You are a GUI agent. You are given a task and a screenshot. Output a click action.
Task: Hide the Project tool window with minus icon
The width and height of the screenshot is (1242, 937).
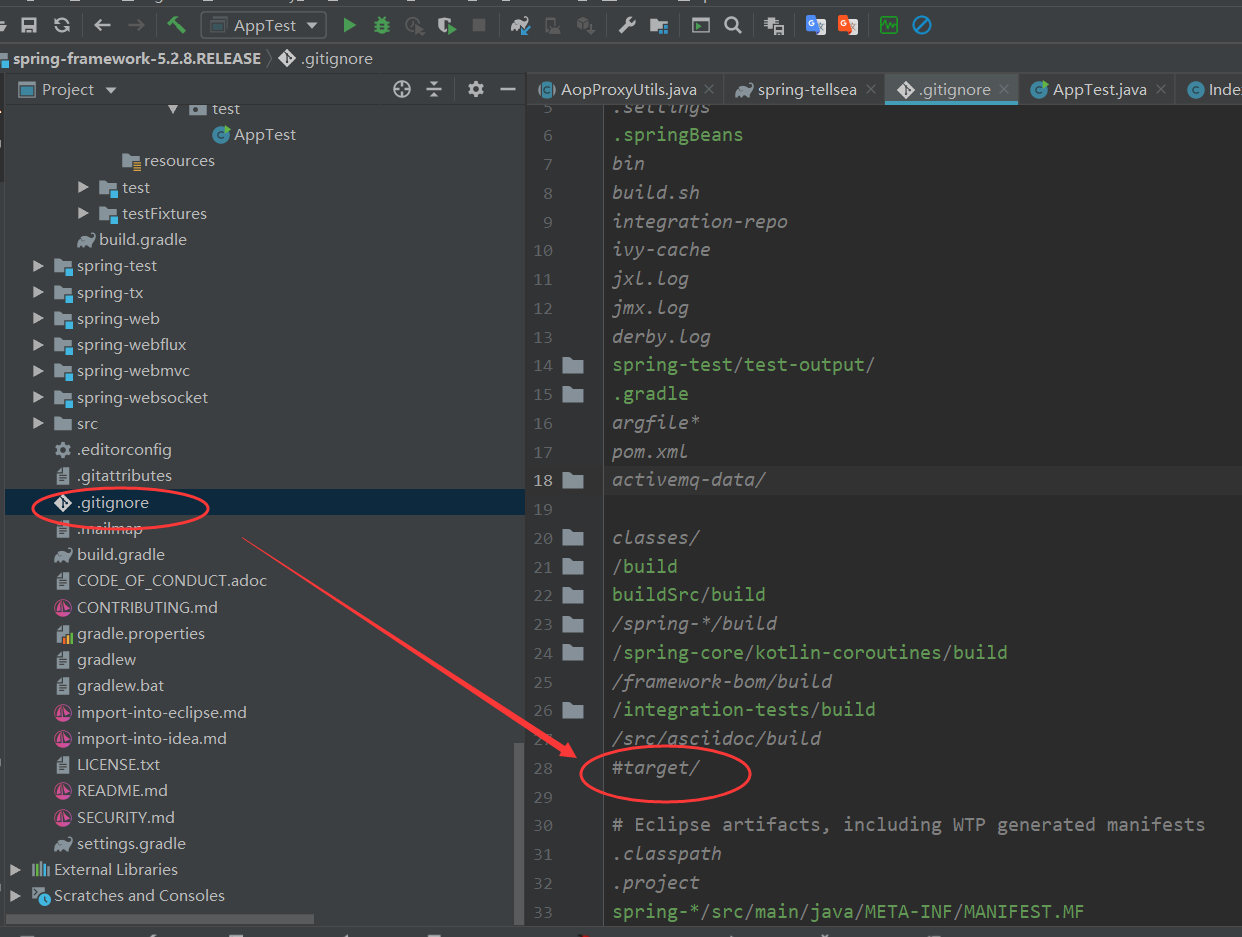(508, 89)
